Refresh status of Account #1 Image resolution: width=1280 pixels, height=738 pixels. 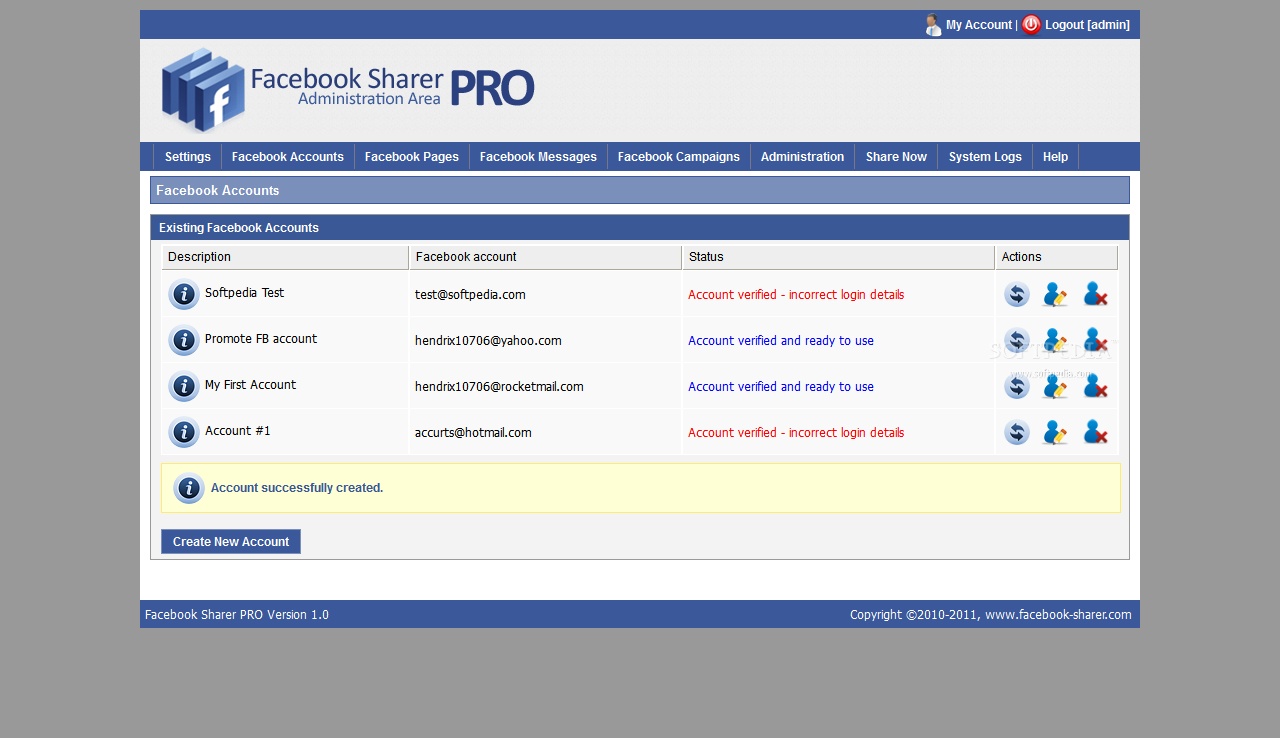pyautogui.click(x=1017, y=432)
